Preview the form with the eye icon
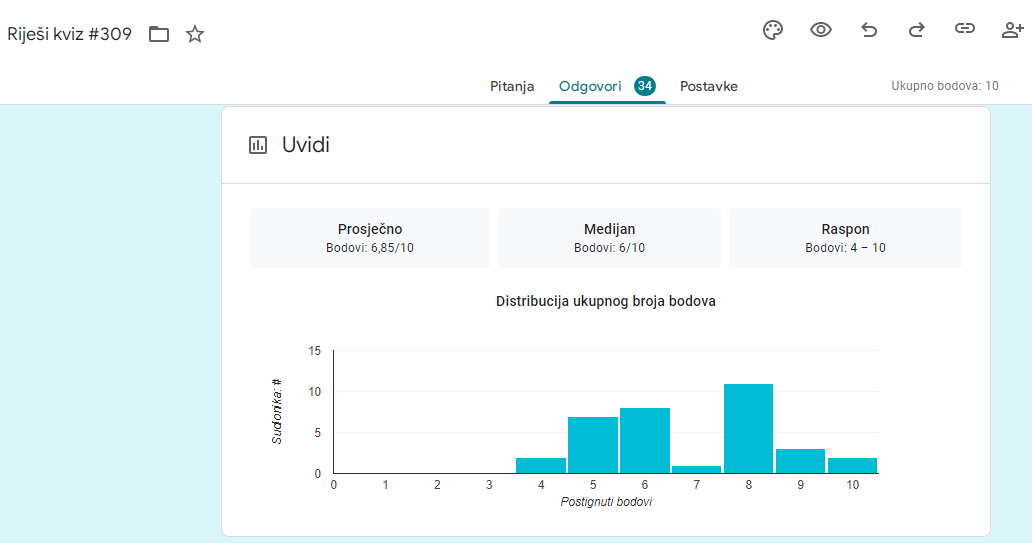1032x543 pixels. 821,30
